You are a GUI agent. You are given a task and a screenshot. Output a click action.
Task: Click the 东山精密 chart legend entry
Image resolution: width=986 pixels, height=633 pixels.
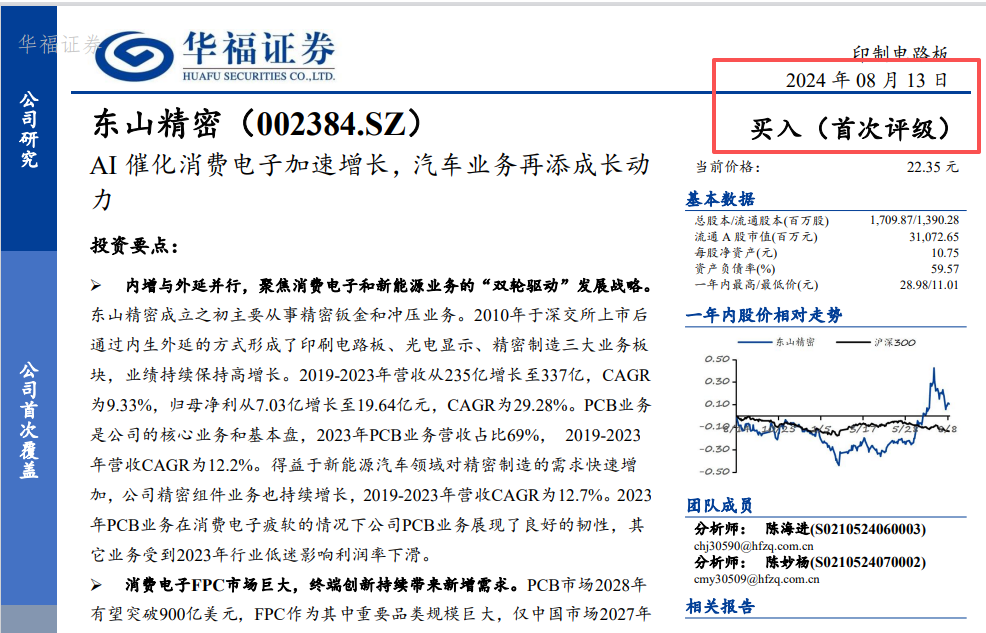click(x=777, y=342)
